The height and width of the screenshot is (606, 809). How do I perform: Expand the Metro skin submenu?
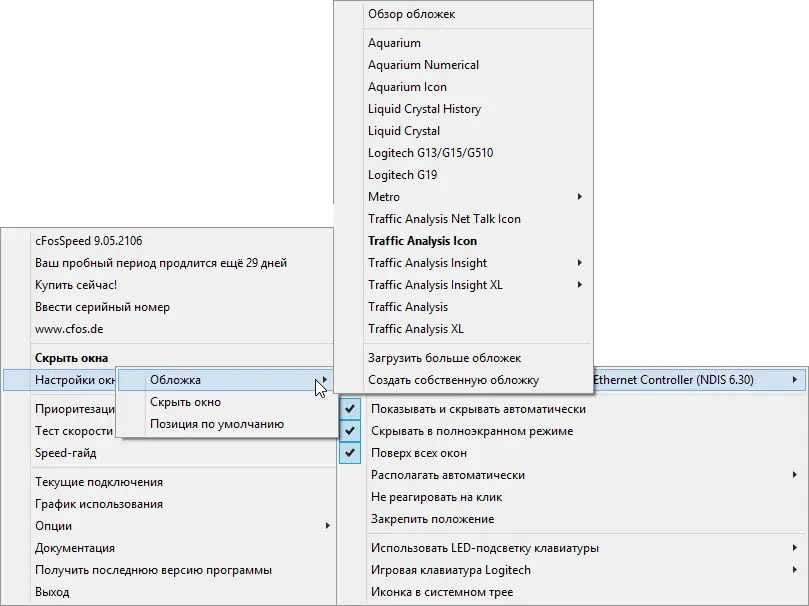(580, 196)
